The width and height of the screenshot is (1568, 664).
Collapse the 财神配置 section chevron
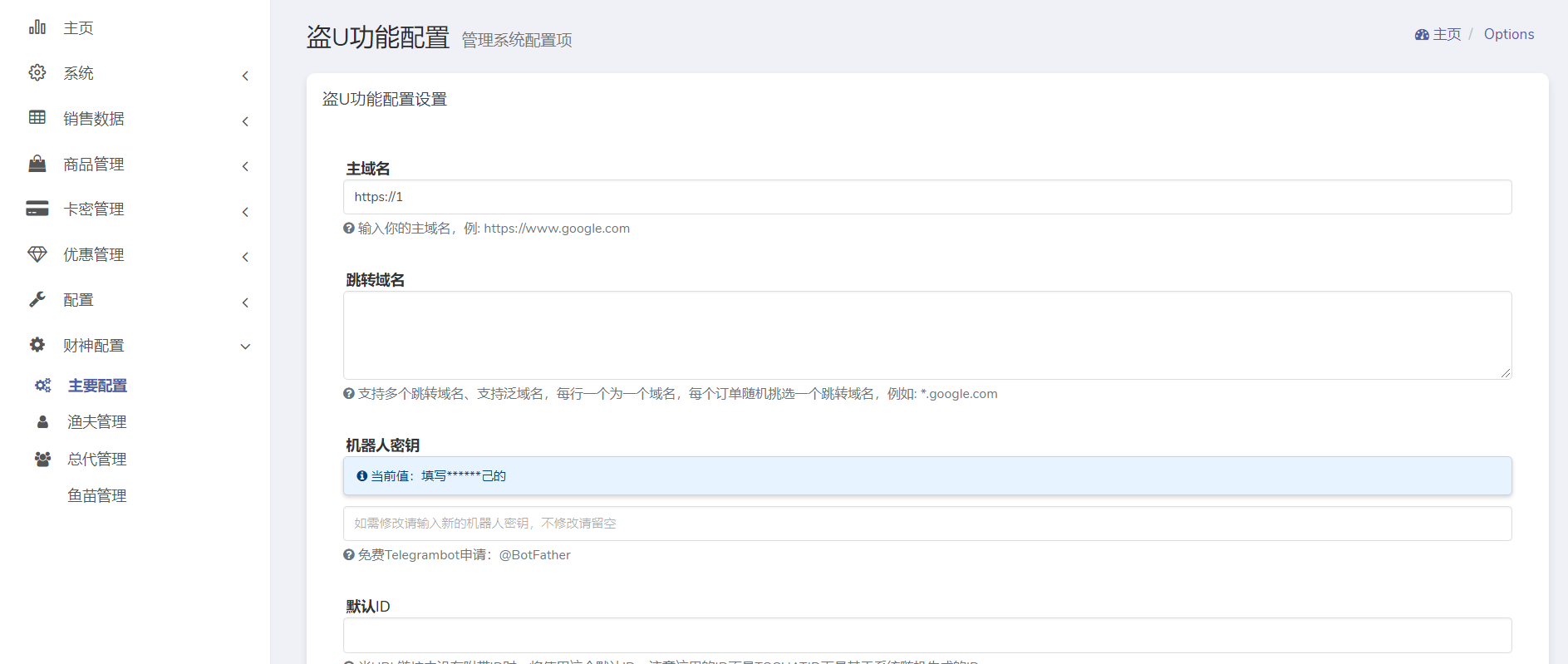point(245,347)
